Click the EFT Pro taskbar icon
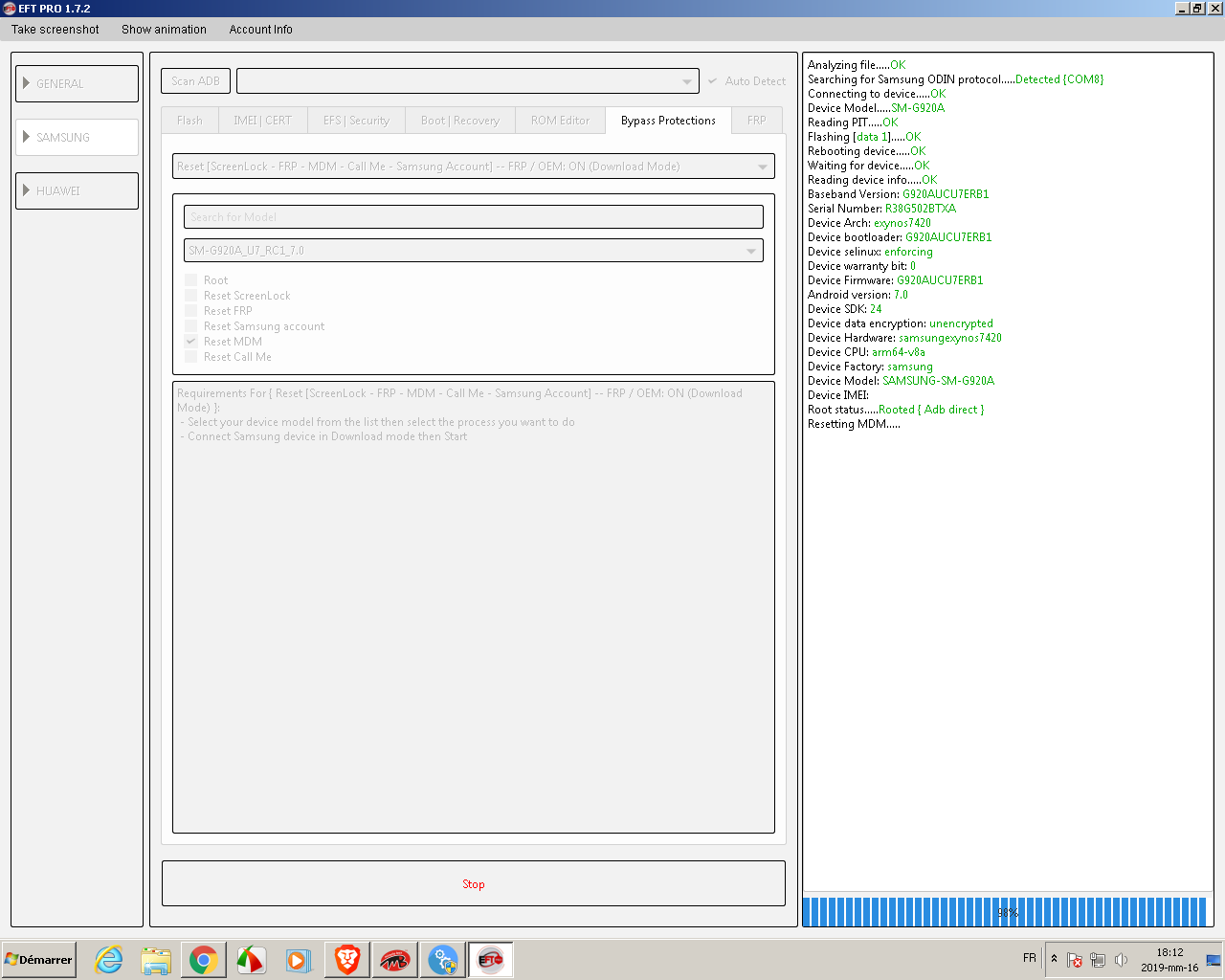1225x980 pixels. point(490,960)
